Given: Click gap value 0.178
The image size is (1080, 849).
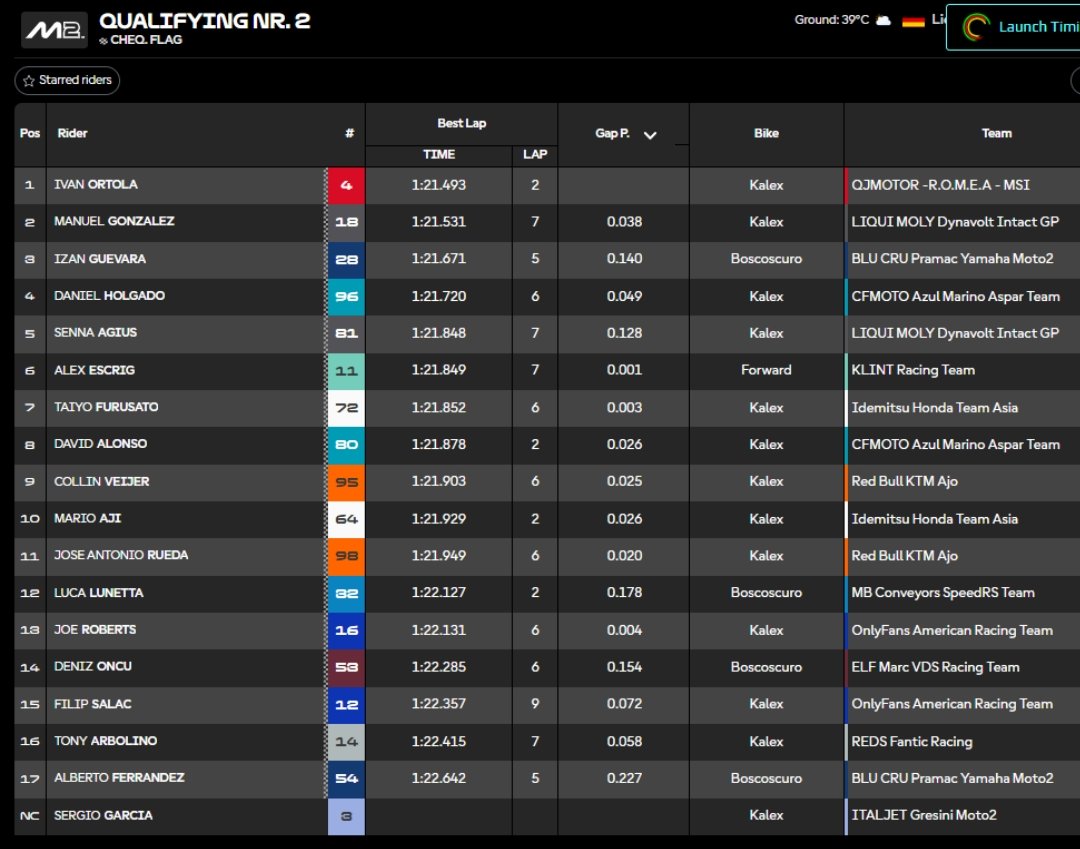Looking at the screenshot, I should click(x=624, y=592).
